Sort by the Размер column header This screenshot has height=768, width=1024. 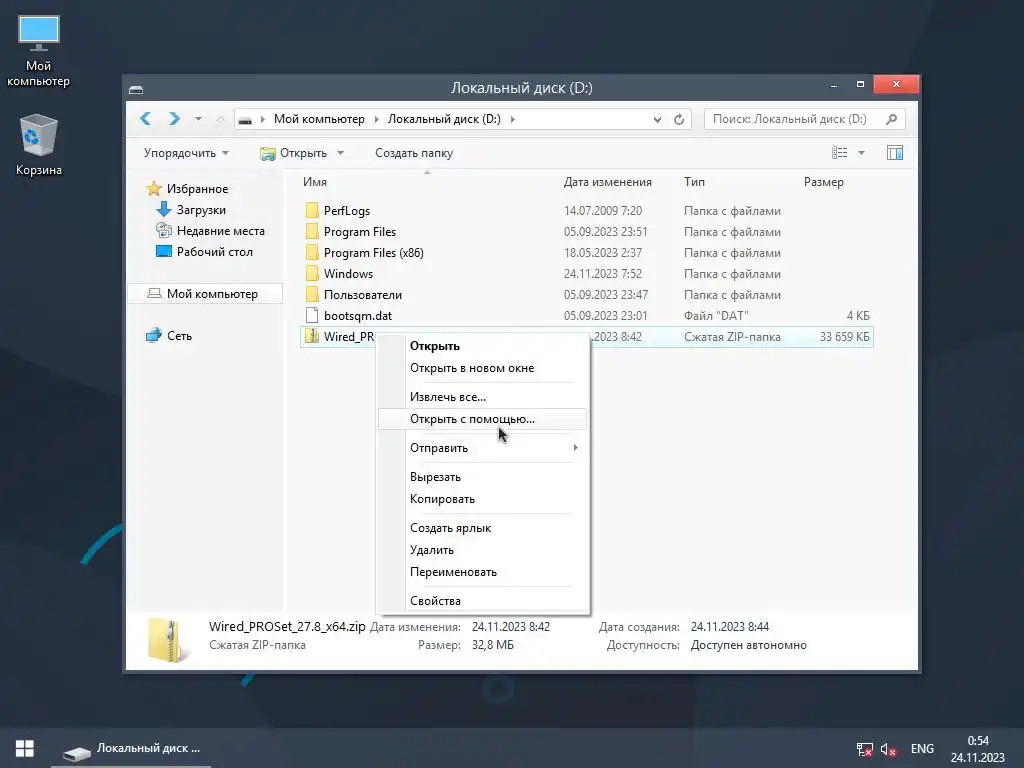(x=824, y=182)
